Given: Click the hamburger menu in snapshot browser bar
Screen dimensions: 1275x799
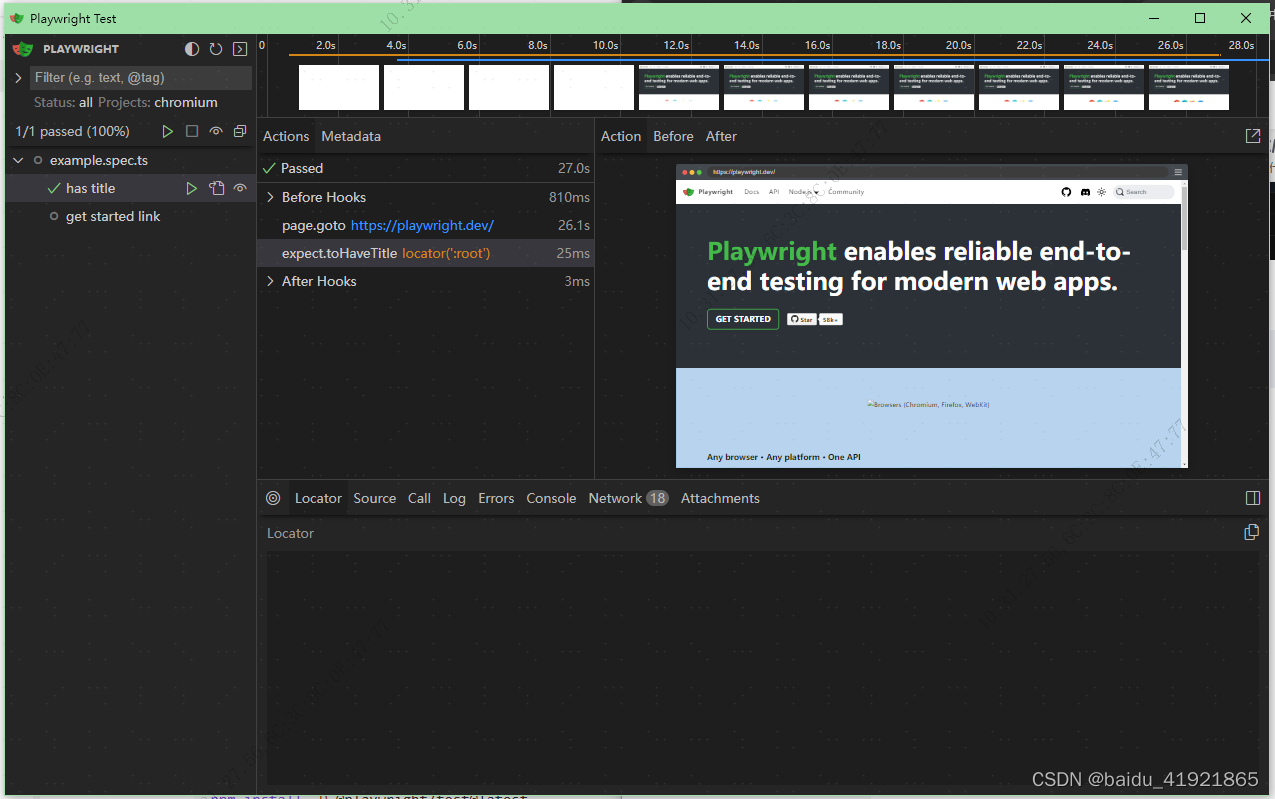Looking at the screenshot, I should [1178, 172].
